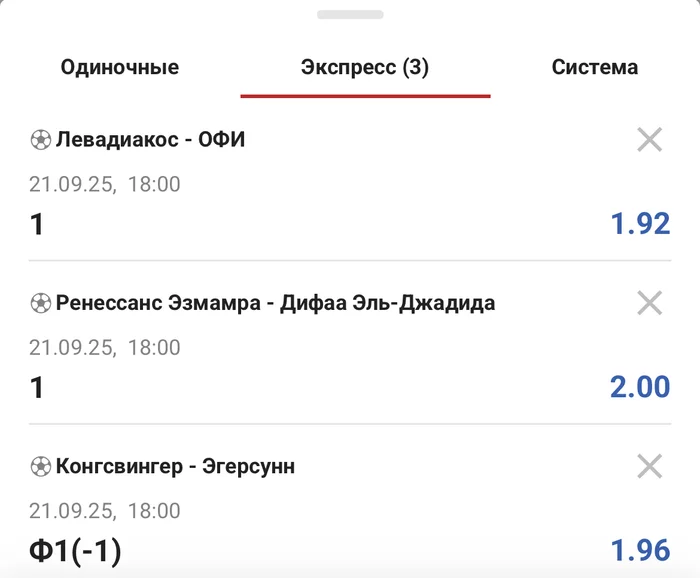The height and width of the screenshot is (578, 700).
Task: Remove Ренессанс Эзмамра bet with X
Action: (x=650, y=303)
